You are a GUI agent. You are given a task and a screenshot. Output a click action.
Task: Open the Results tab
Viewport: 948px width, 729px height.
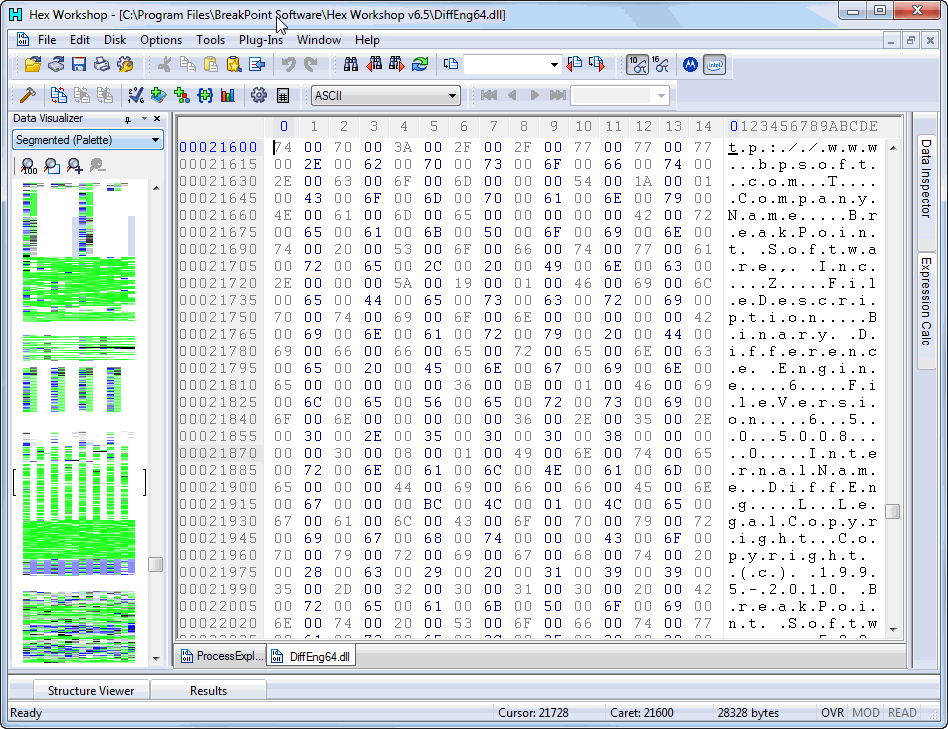point(208,690)
